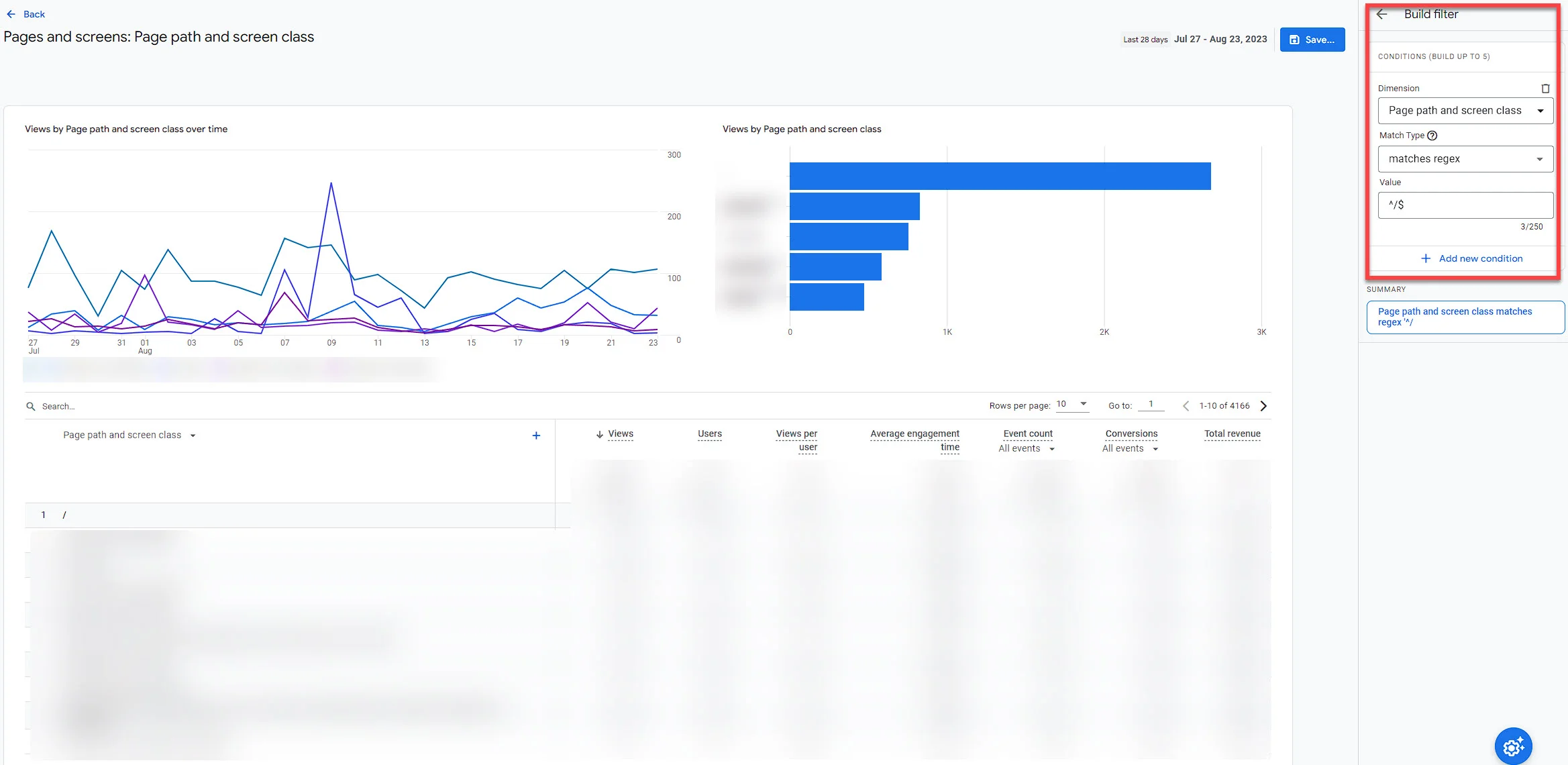Screen dimensions: 1568x765
Task: Click the Build filter back arrow
Action: [1381, 14]
